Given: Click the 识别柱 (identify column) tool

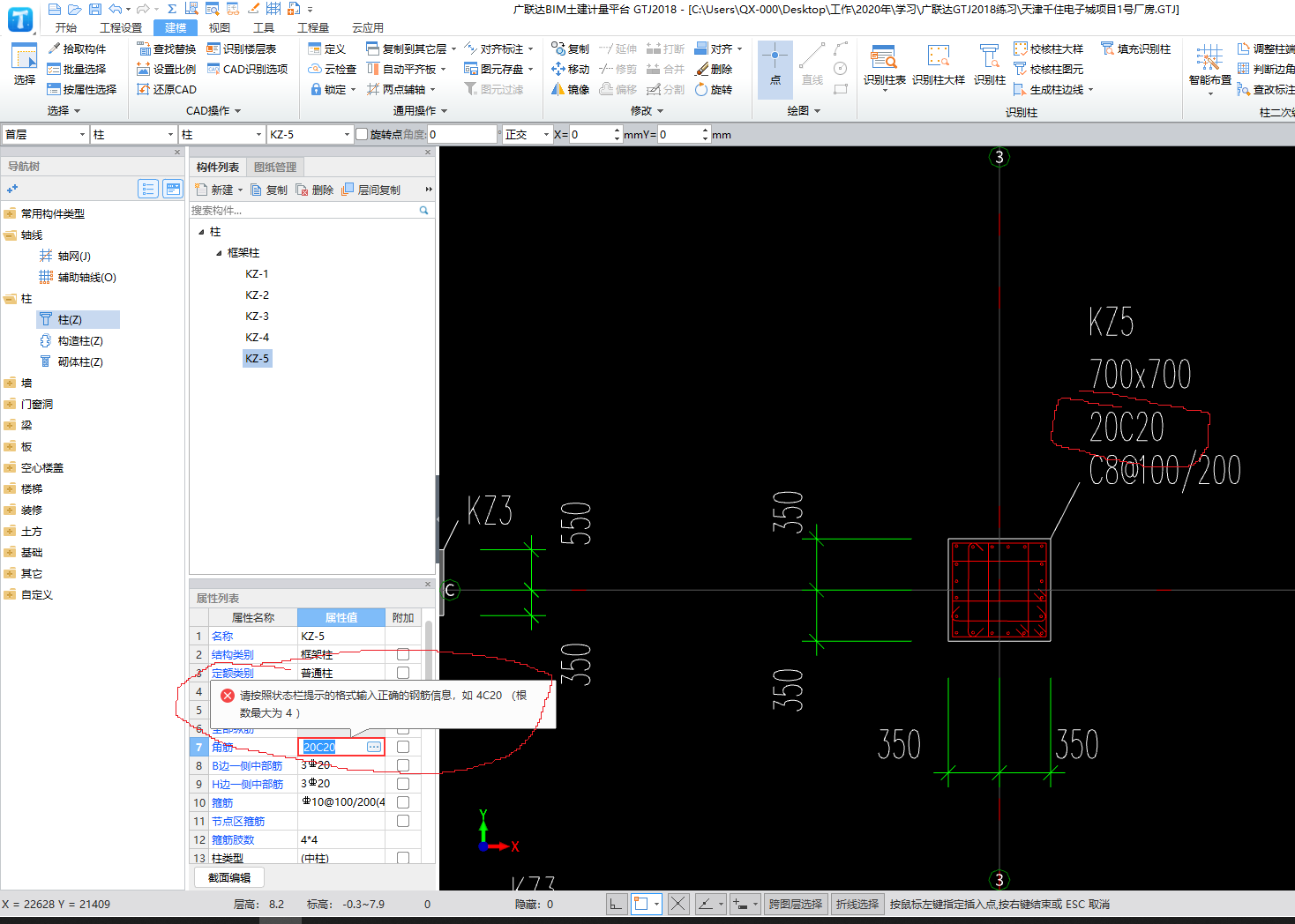Looking at the screenshot, I should click(989, 66).
